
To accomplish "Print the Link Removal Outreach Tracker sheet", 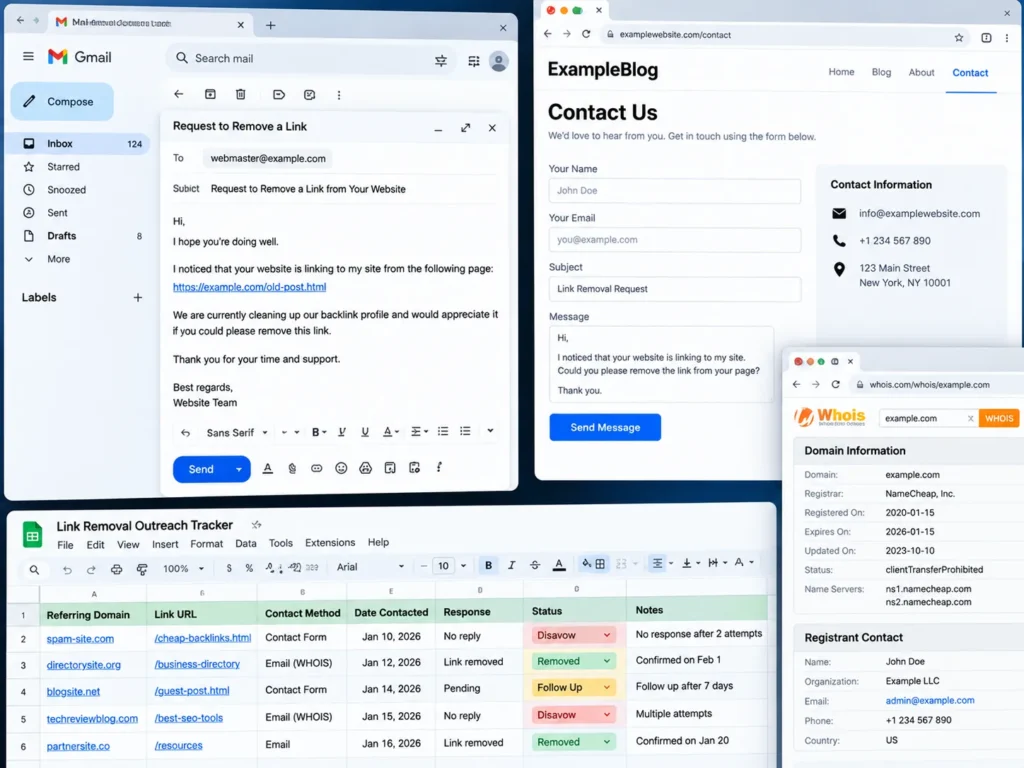I will pos(116,569).
